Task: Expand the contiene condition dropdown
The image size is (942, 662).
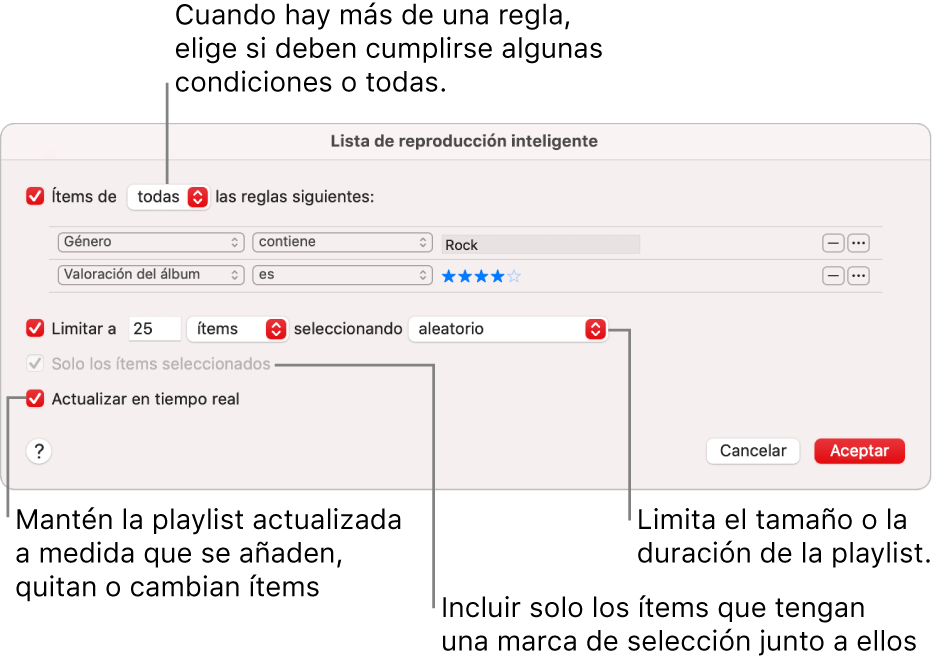Action: click(342, 242)
